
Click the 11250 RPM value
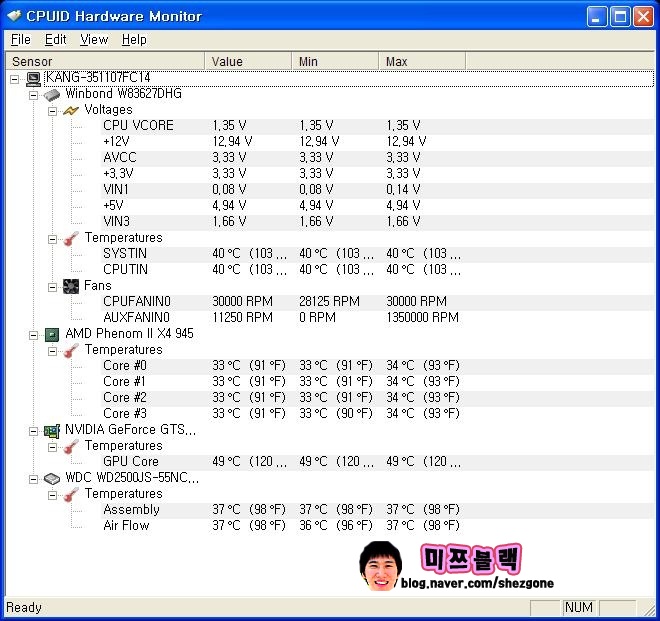(x=242, y=318)
